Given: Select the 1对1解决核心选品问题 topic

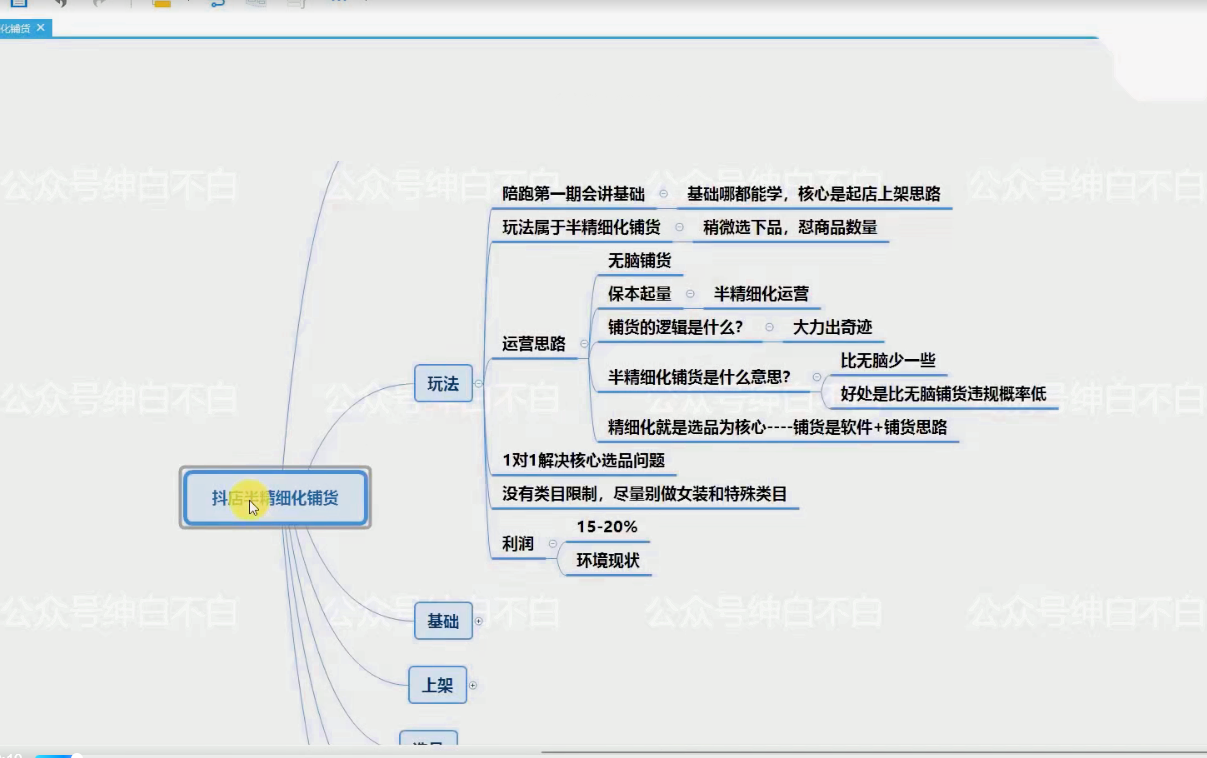Looking at the screenshot, I should (x=583, y=461).
